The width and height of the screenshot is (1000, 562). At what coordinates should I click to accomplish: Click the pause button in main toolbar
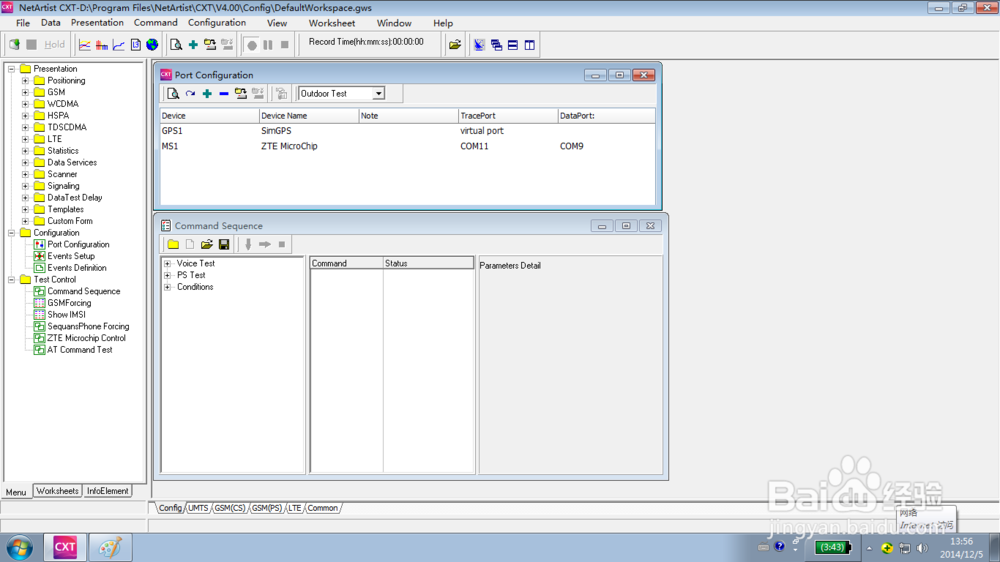coord(268,45)
